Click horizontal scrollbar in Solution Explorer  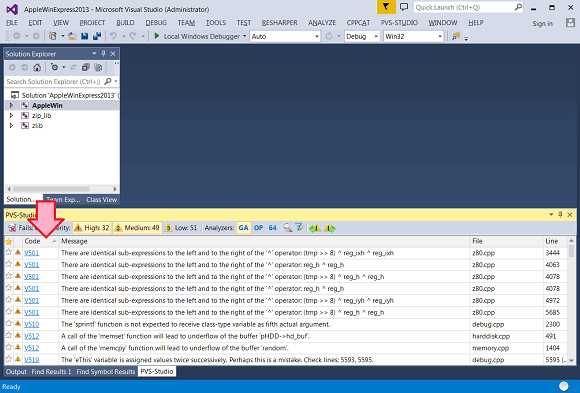pos(51,189)
